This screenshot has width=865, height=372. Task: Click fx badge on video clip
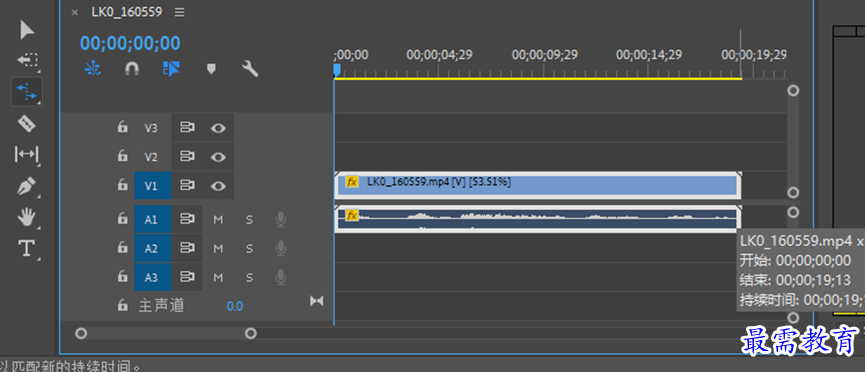point(351,182)
